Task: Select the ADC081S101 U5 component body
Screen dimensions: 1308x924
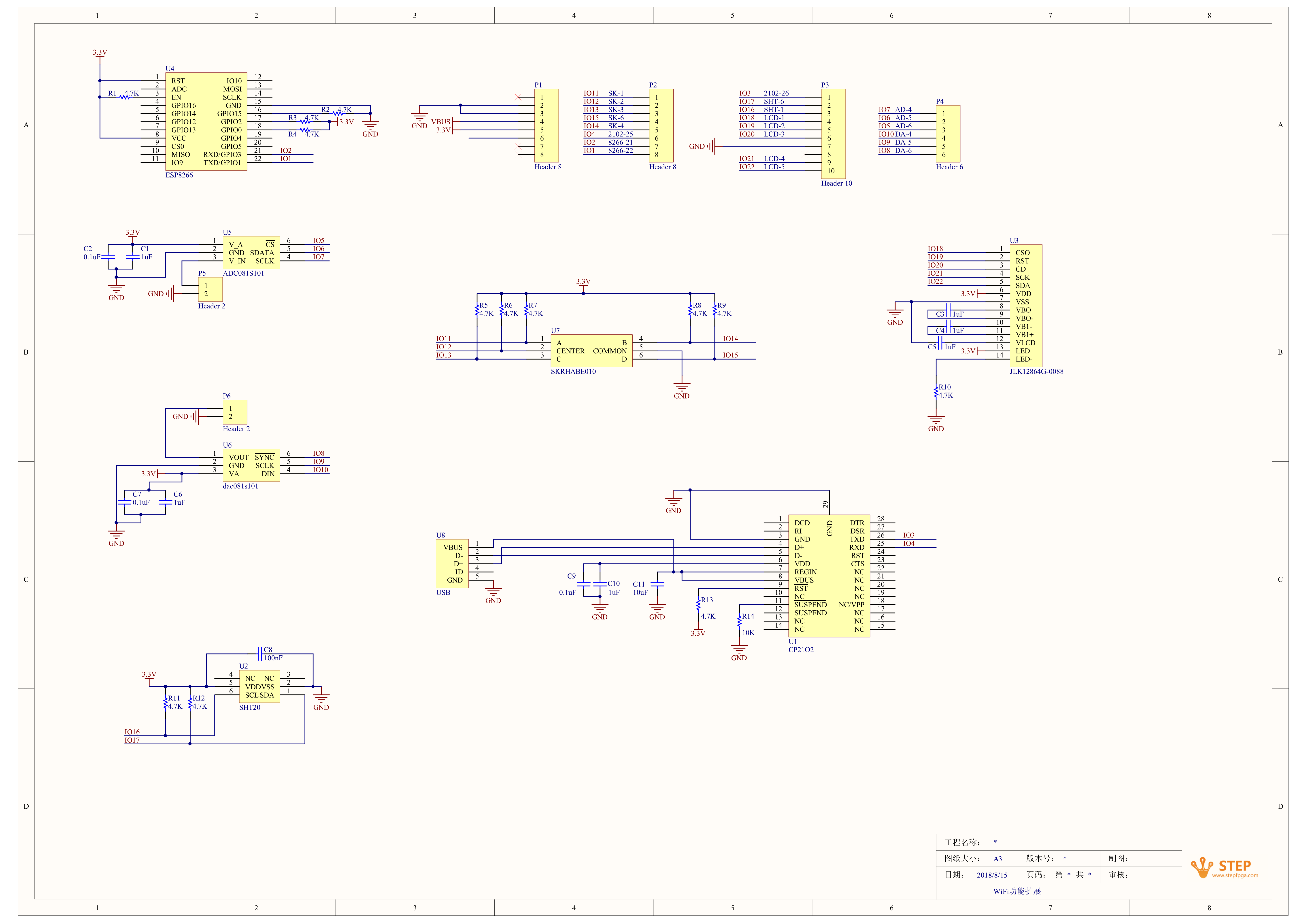Action: [x=251, y=252]
